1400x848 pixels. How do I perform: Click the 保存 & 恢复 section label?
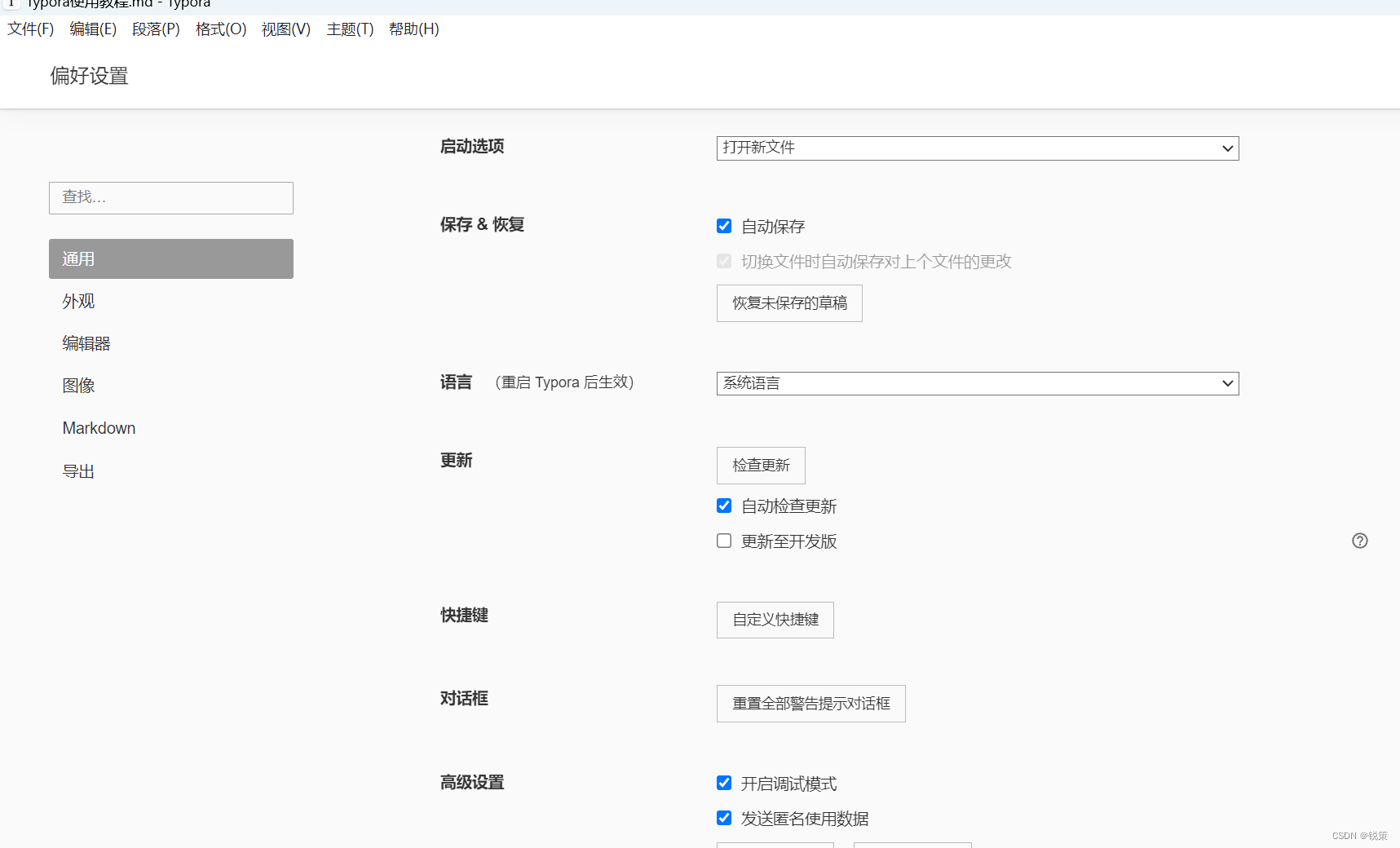coord(482,224)
